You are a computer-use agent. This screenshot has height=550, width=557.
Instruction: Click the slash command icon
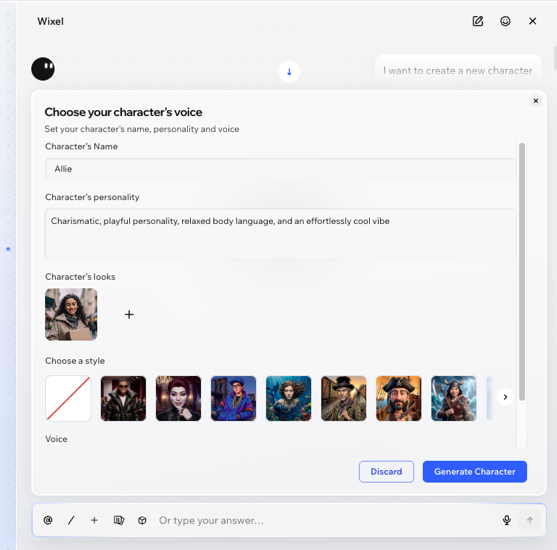click(x=71, y=520)
